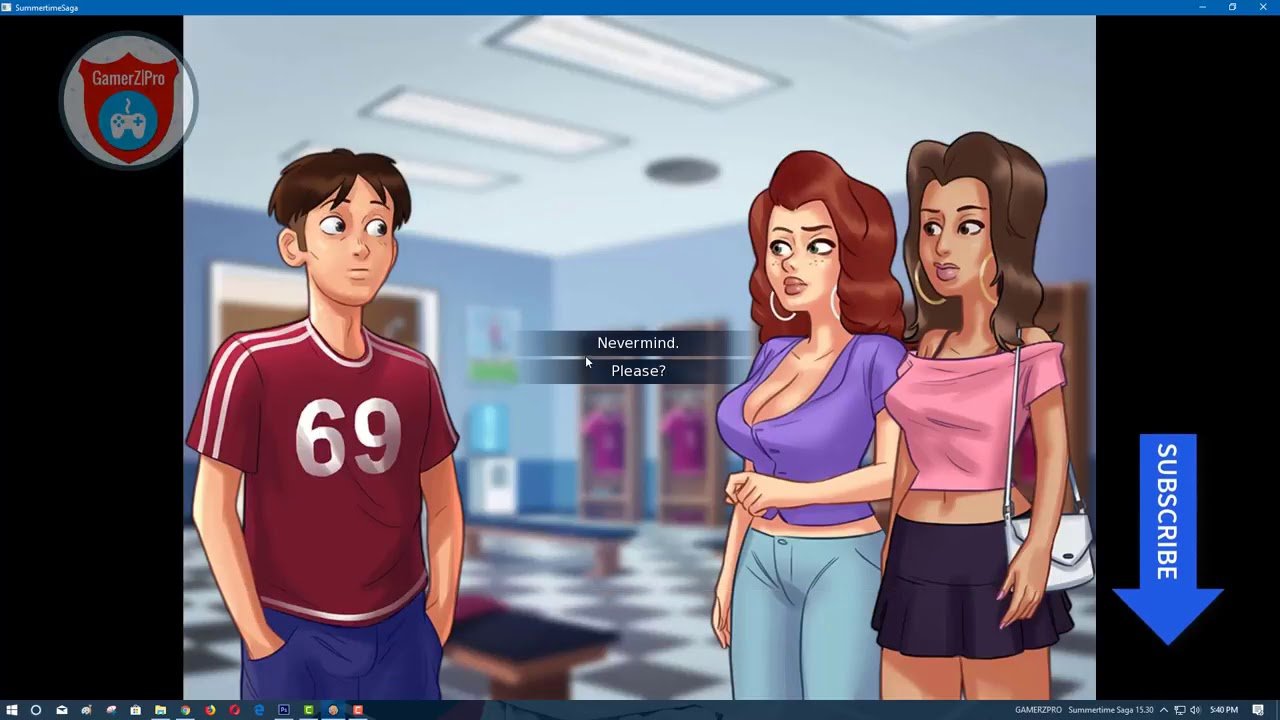Choose the "Nevermind." dialogue option
Viewport: 1280px width, 720px height.
[638, 343]
